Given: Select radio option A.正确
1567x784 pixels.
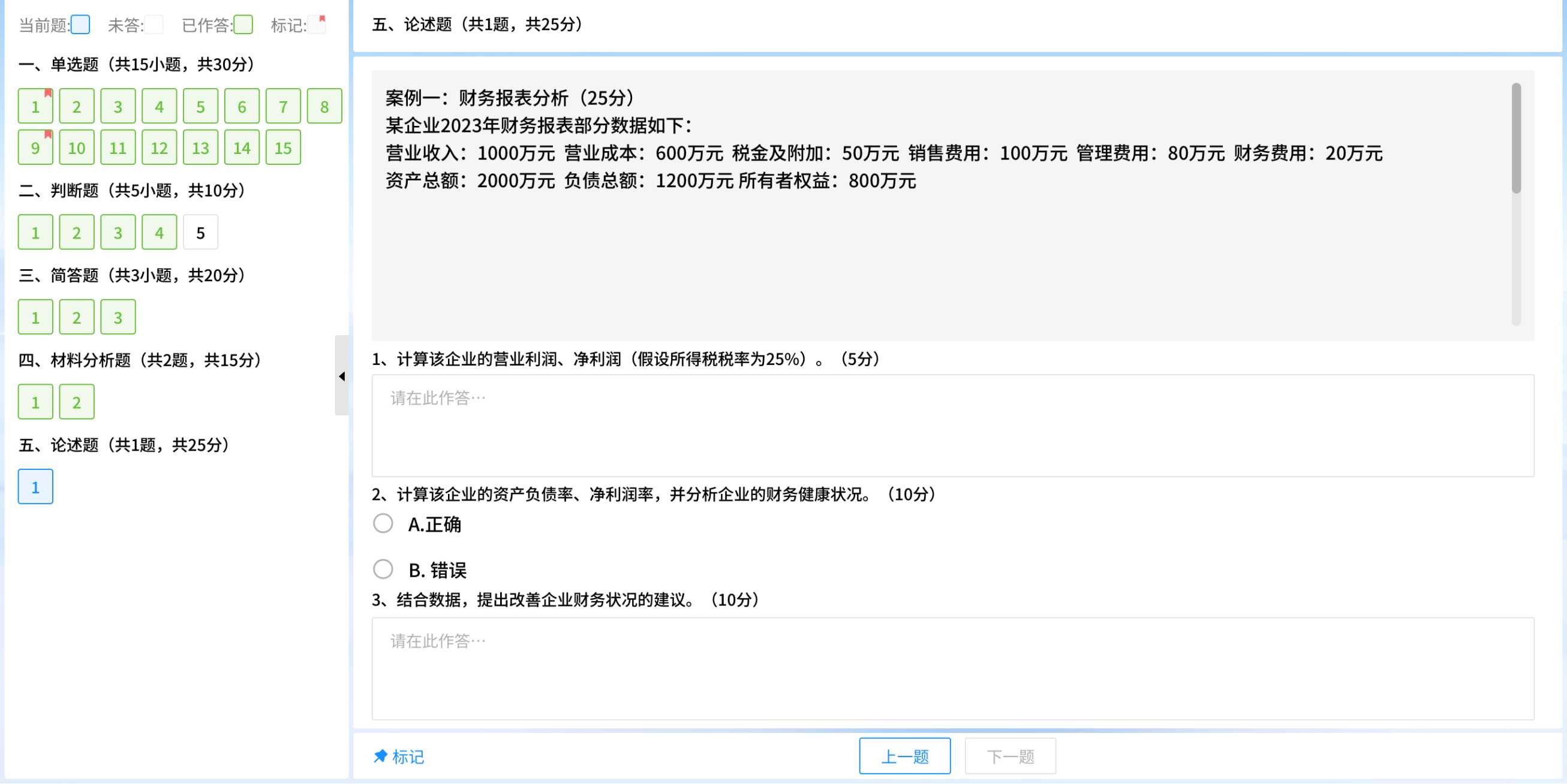Looking at the screenshot, I should pyautogui.click(x=383, y=523).
